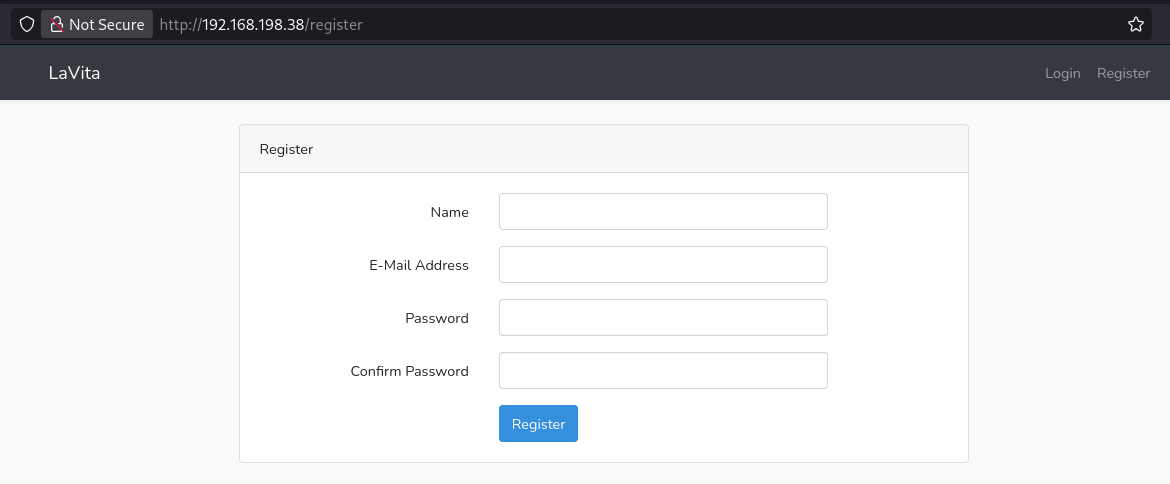Click into the Confirm Password field
This screenshot has width=1170, height=484.
tap(663, 371)
